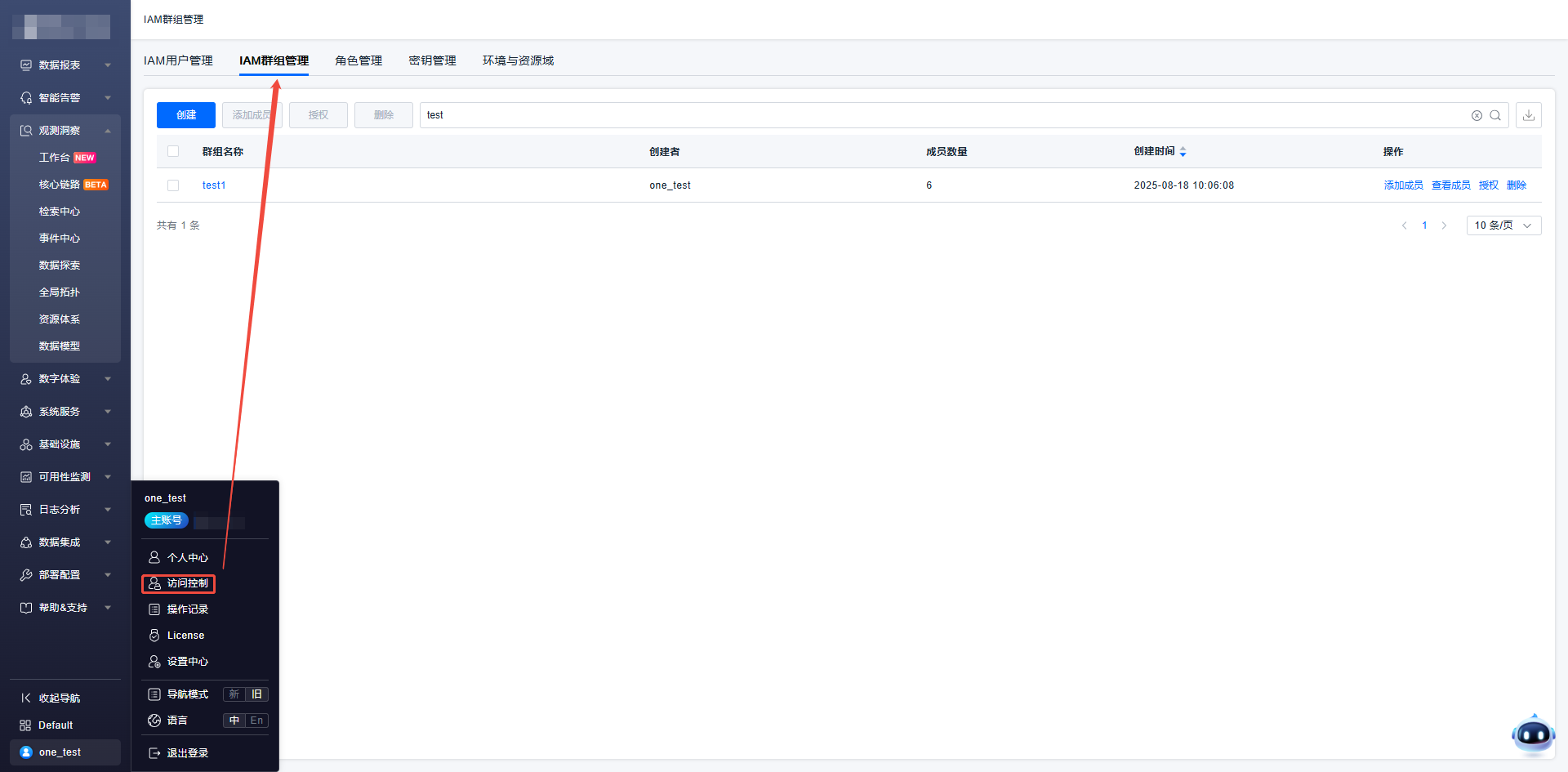Click the download export icon
The height and width of the screenshot is (772, 1568).
coord(1528,115)
